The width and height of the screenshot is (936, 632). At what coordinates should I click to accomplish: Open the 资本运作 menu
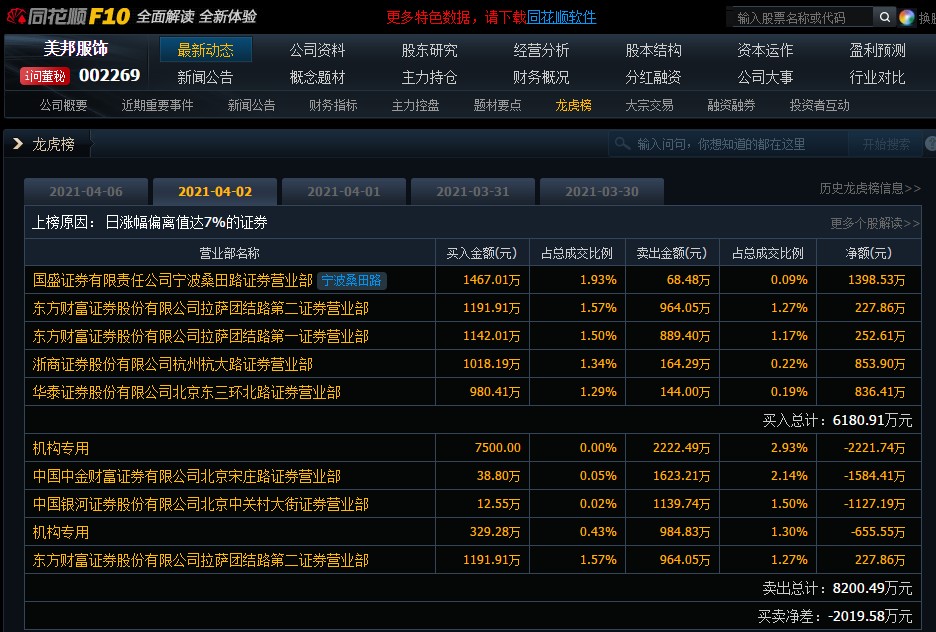click(x=765, y=50)
